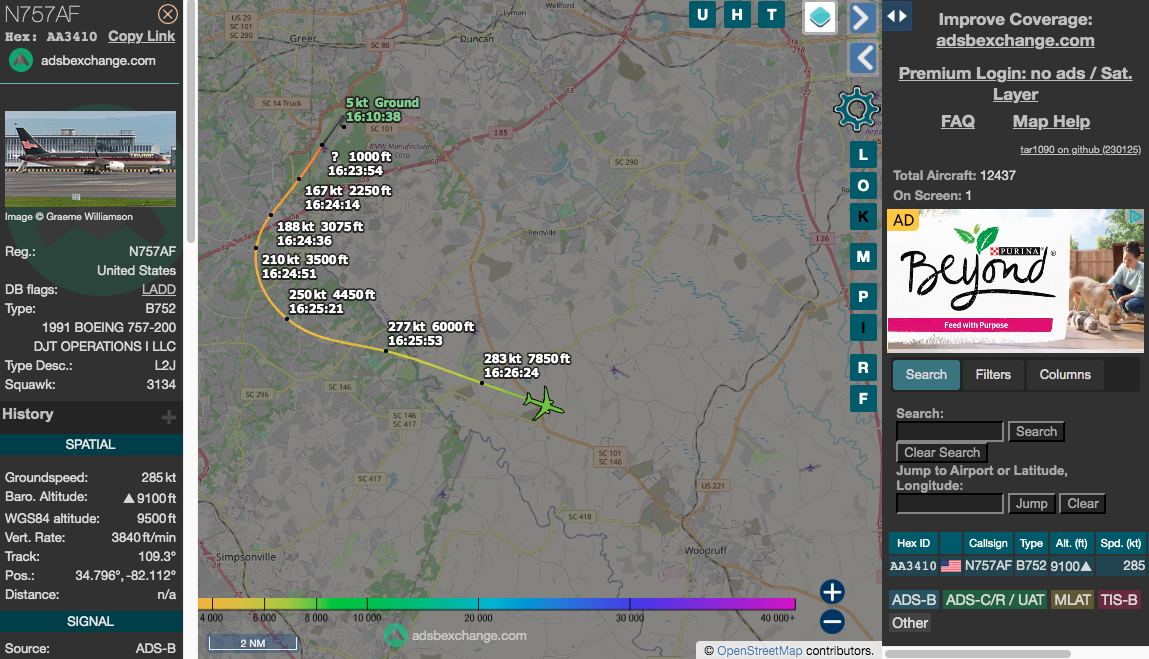1149x659 pixels.
Task: Toggle the P map option button
Action: (863, 297)
